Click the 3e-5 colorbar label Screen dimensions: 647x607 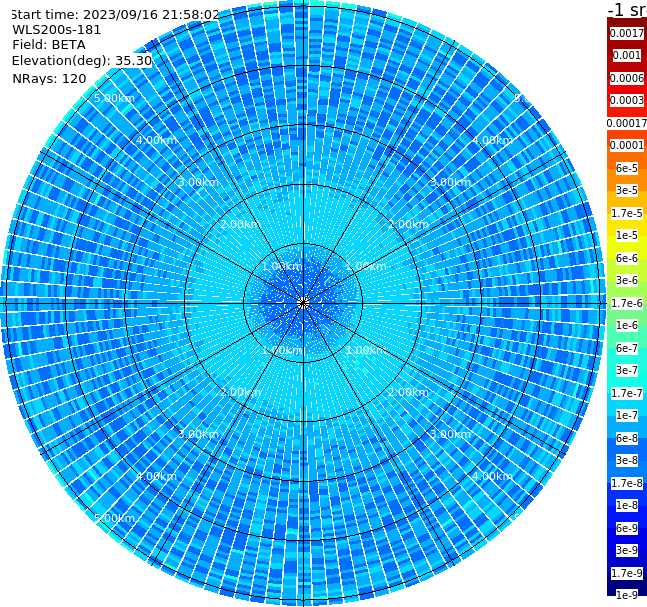[627, 190]
